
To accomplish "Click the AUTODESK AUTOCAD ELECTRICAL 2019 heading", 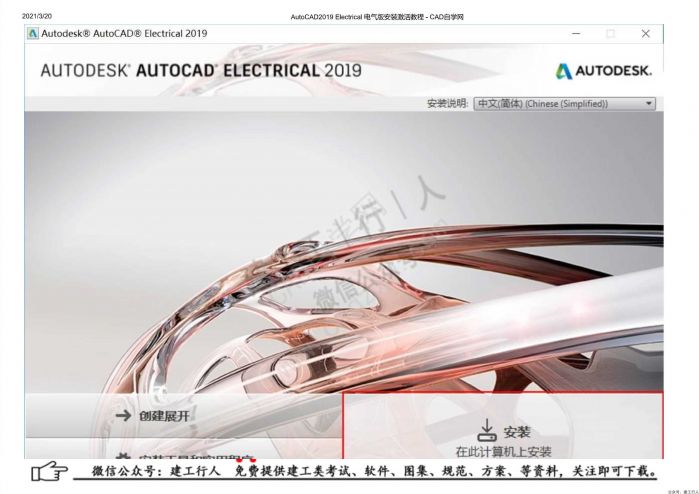I will 201,70.
